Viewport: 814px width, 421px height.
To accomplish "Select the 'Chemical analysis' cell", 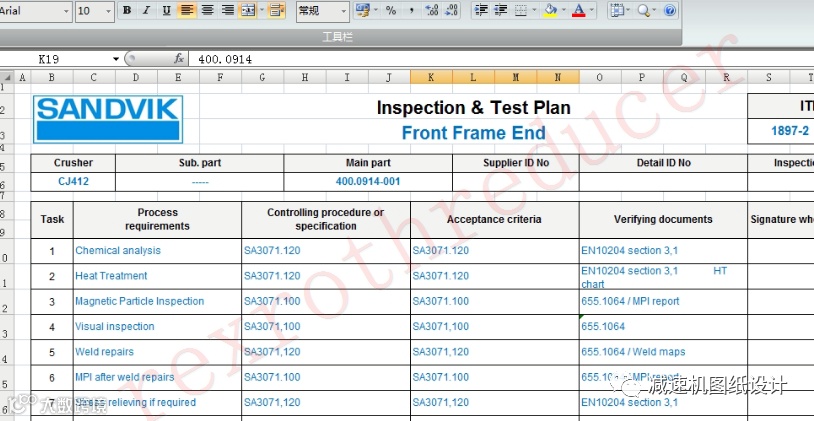I will point(157,251).
